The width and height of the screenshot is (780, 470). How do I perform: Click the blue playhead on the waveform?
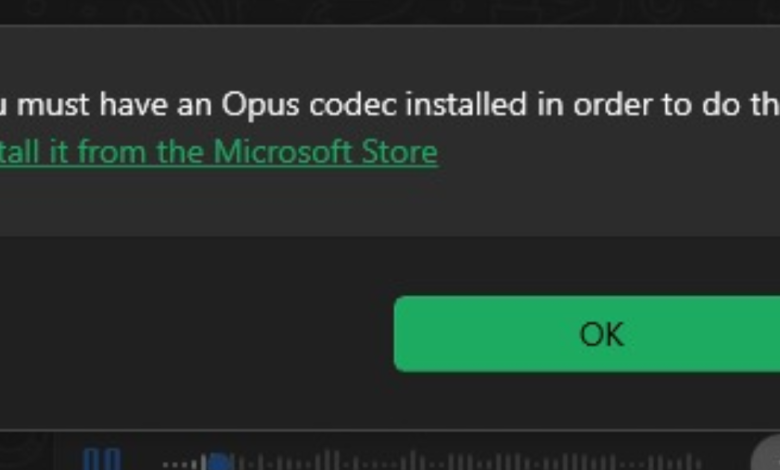tap(220, 462)
